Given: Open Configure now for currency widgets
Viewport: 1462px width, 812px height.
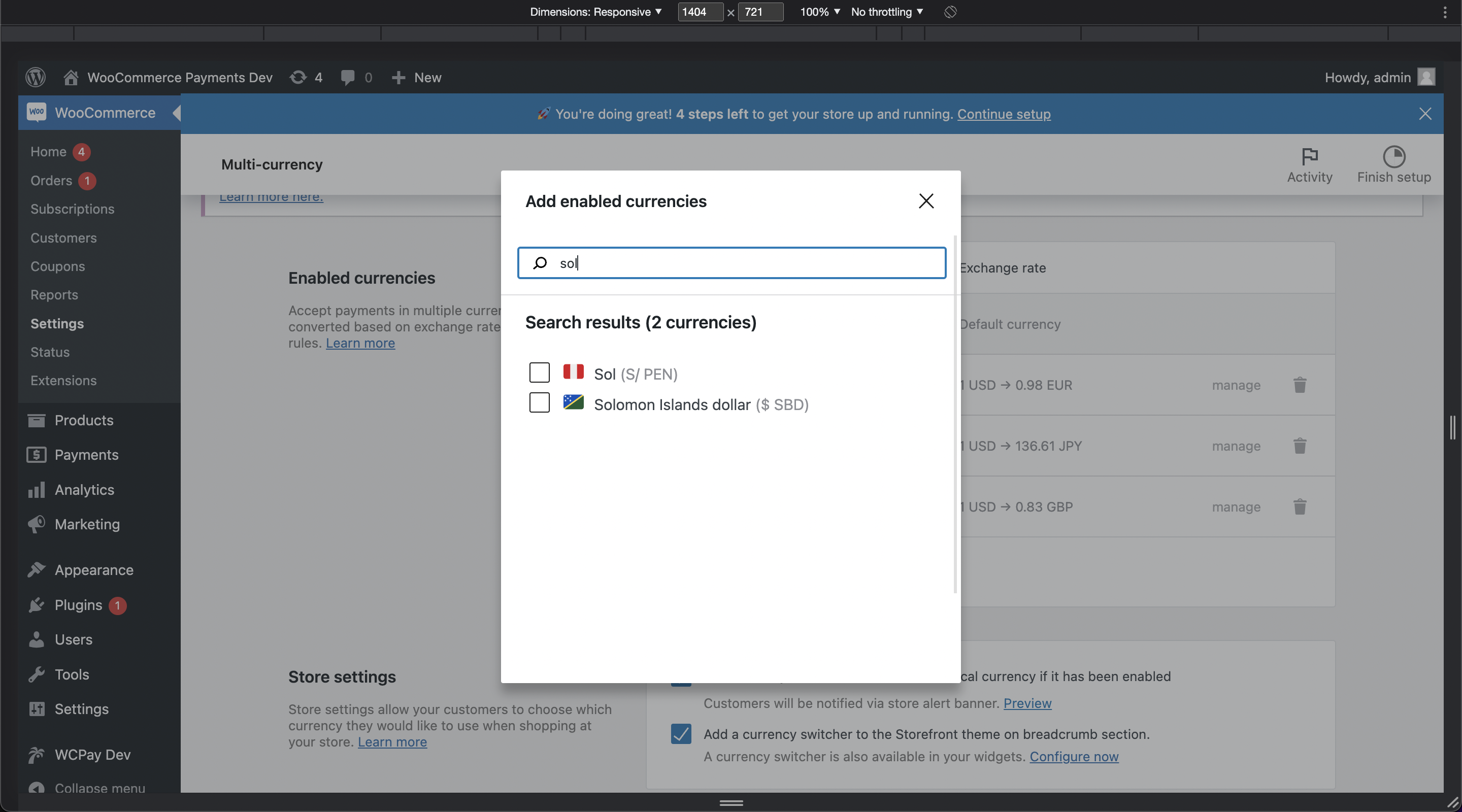Looking at the screenshot, I should (x=1074, y=757).
